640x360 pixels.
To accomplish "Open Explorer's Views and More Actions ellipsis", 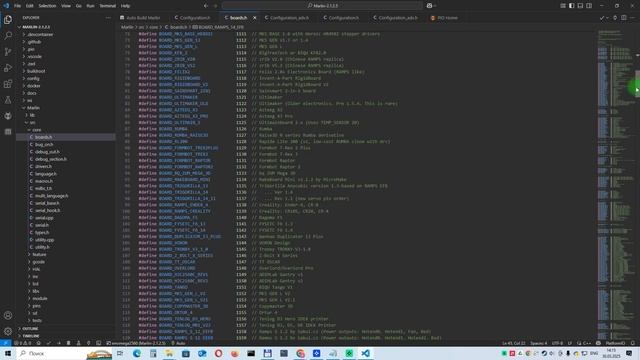I will (x=108, y=18).
